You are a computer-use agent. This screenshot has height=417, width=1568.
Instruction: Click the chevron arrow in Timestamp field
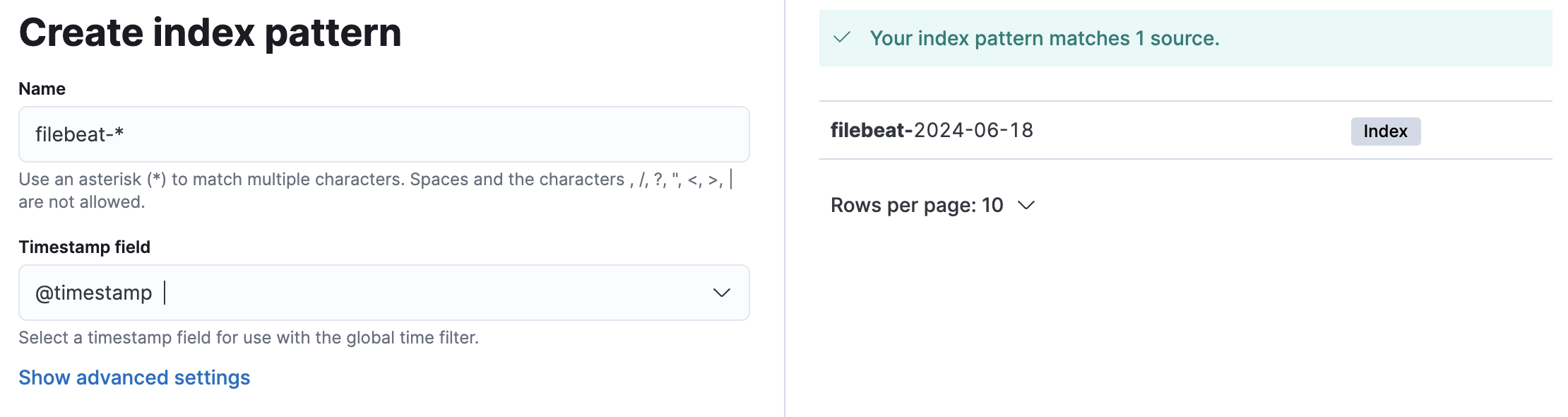[x=721, y=293]
